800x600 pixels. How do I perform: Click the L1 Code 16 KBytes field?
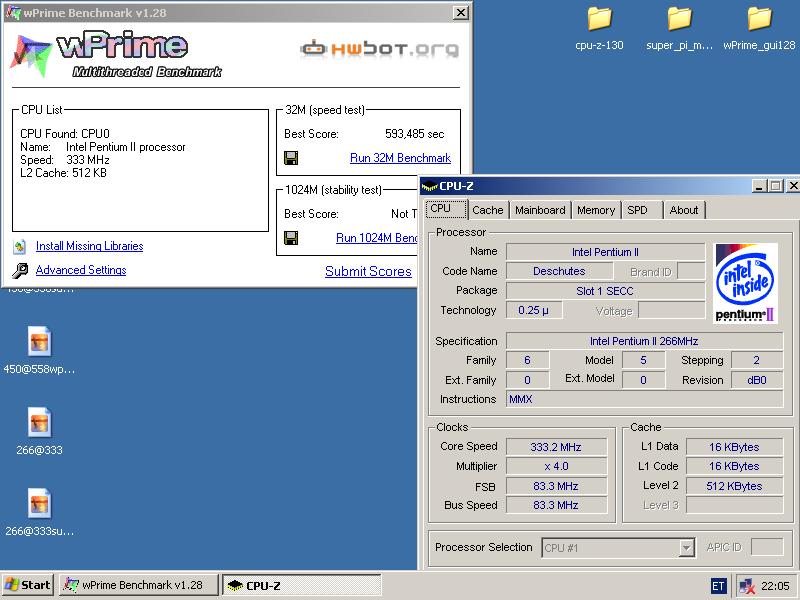(734, 466)
